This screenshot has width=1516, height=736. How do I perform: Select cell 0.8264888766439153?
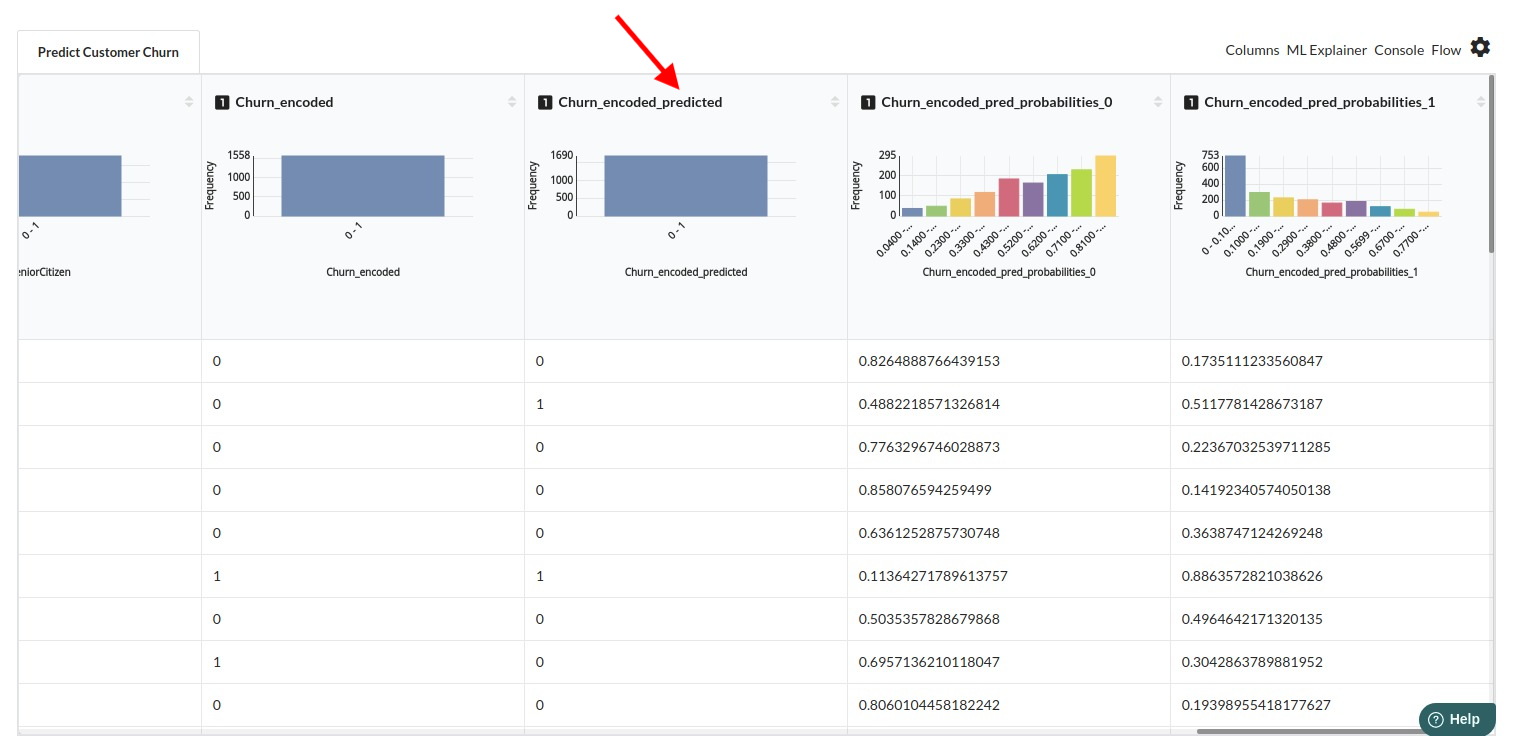pyautogui.click(x=1008, y=361)
